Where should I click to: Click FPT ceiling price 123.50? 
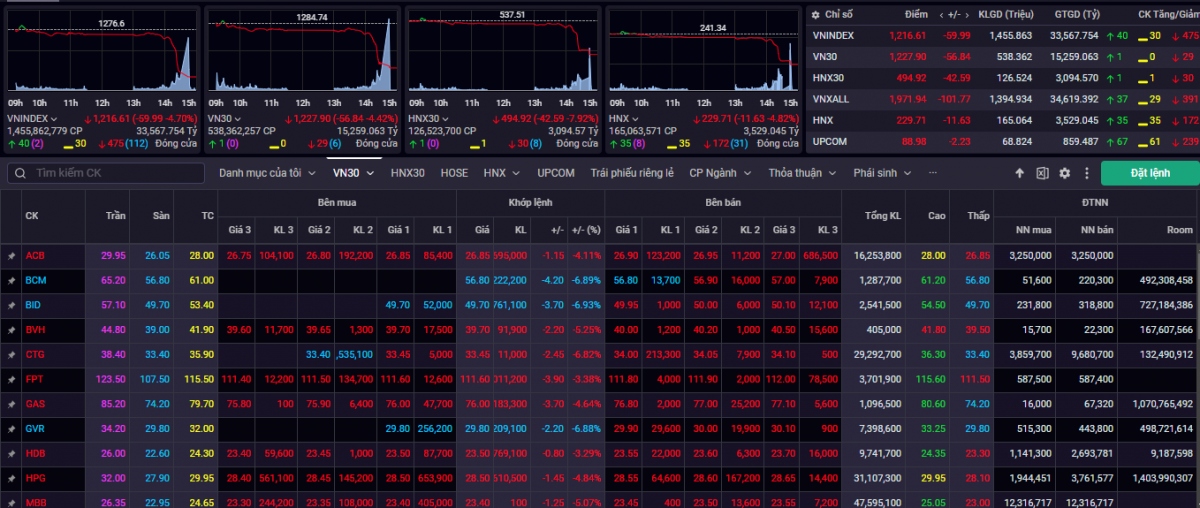point(111,380)
